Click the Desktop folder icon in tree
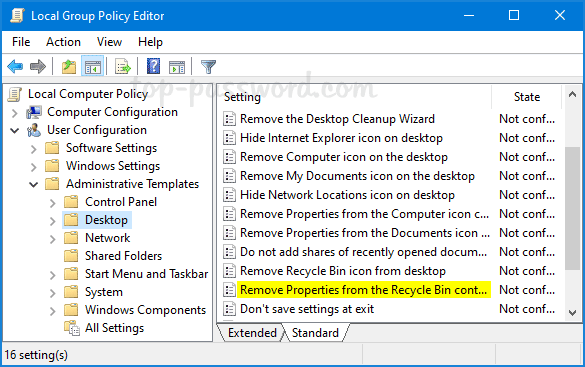 71,220
